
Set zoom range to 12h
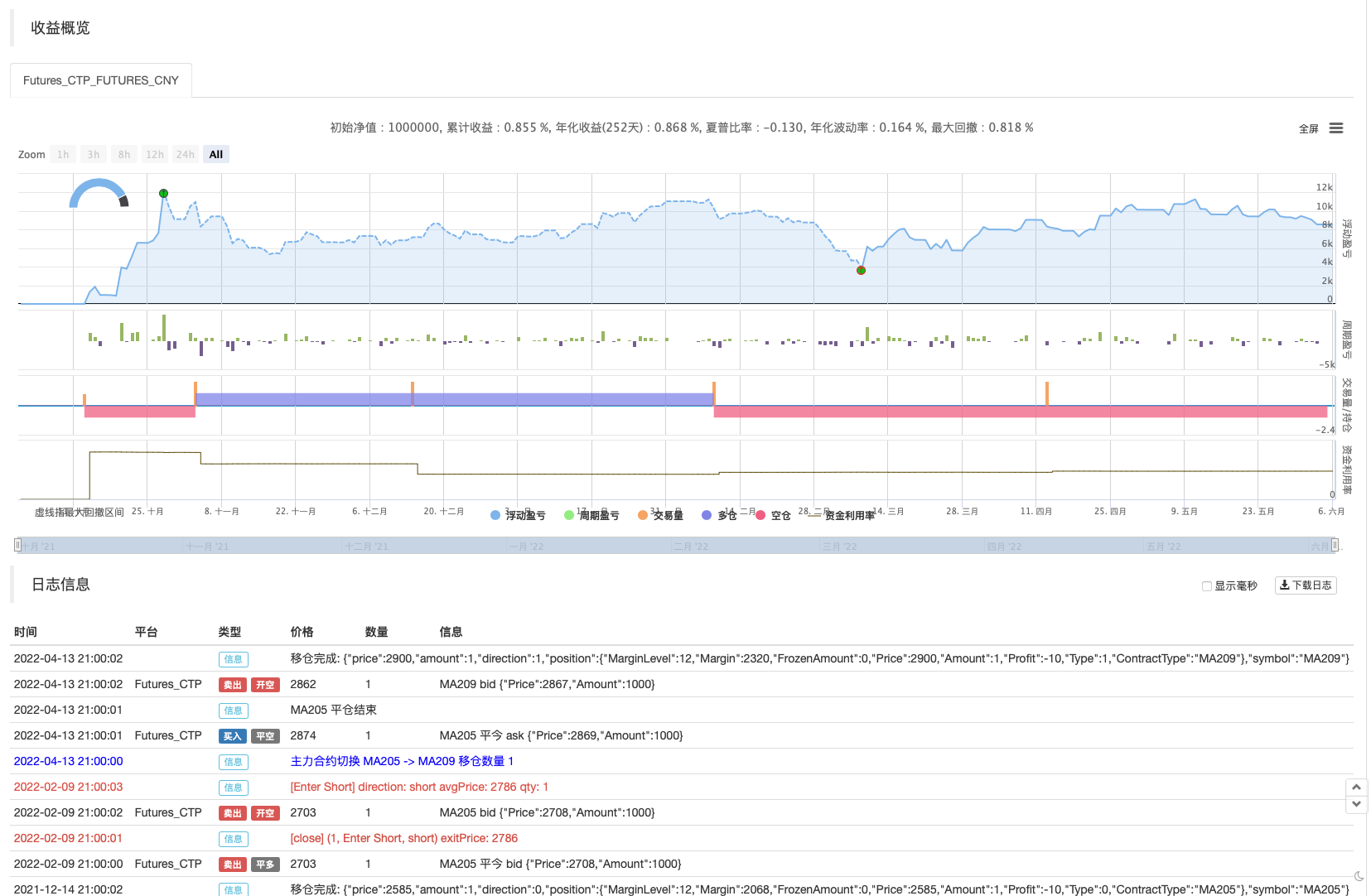[155, 155]
